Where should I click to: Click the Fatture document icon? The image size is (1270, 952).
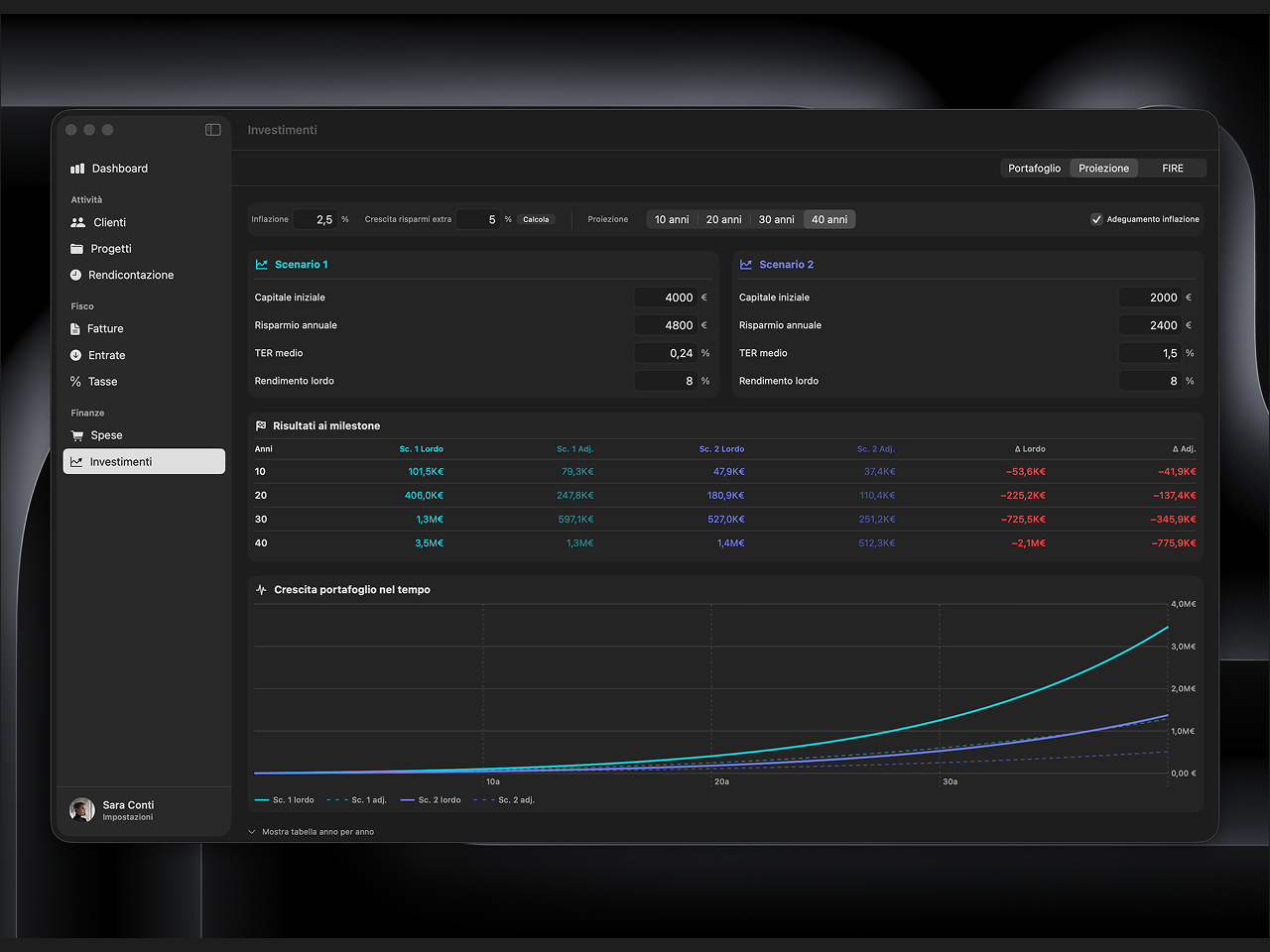[x=75, y=328]
